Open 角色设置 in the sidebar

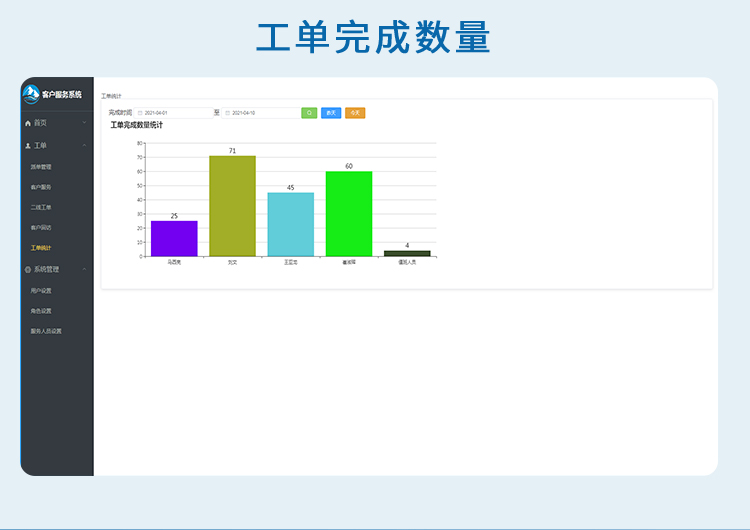(x=41, y=311)
